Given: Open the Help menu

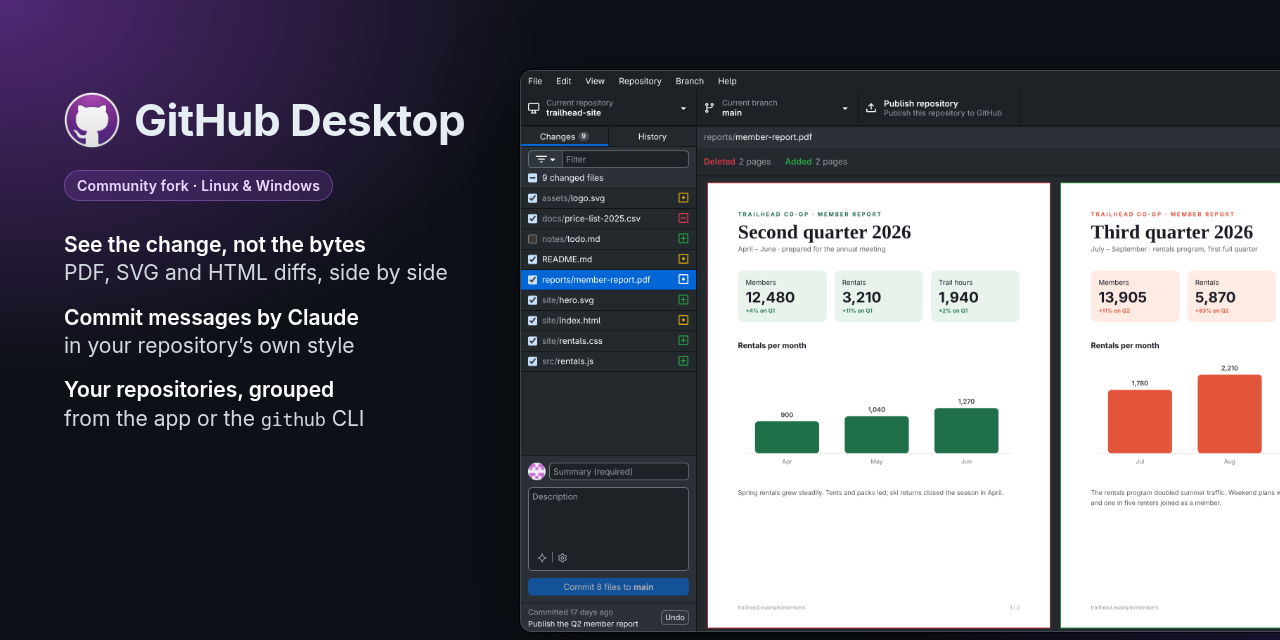Looking at the screenshot, I should [x=727, y=81].
